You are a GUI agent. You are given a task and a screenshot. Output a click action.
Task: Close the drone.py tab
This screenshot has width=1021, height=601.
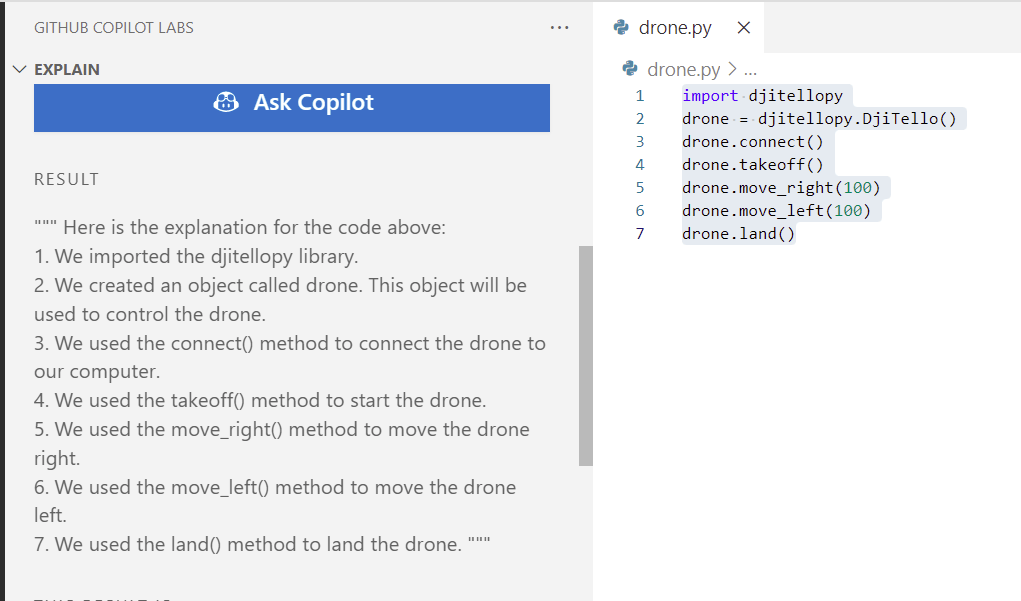pos(743,28)
